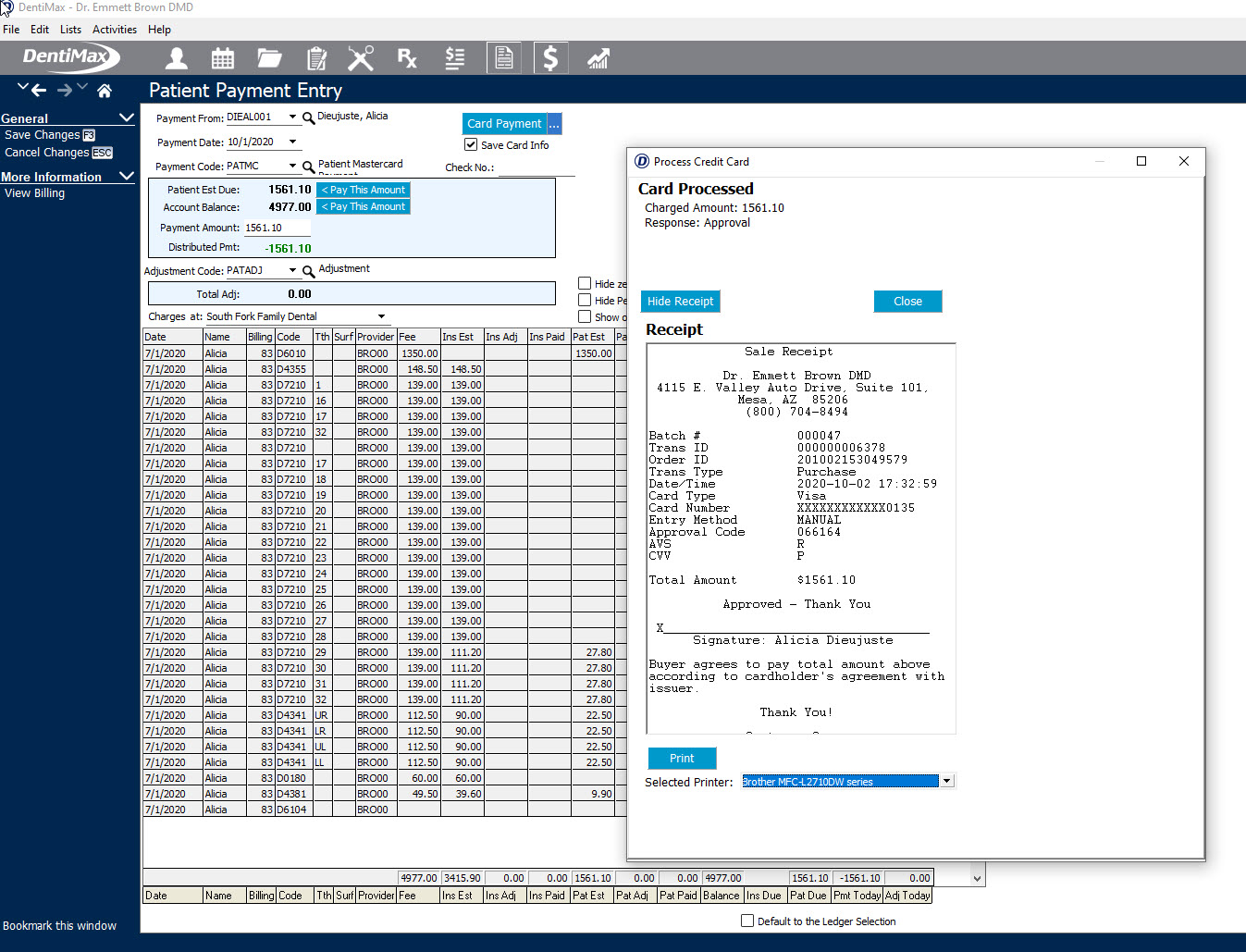Search patient with Payment From magnifier
Screen dimensions: 1246x952
308,117
